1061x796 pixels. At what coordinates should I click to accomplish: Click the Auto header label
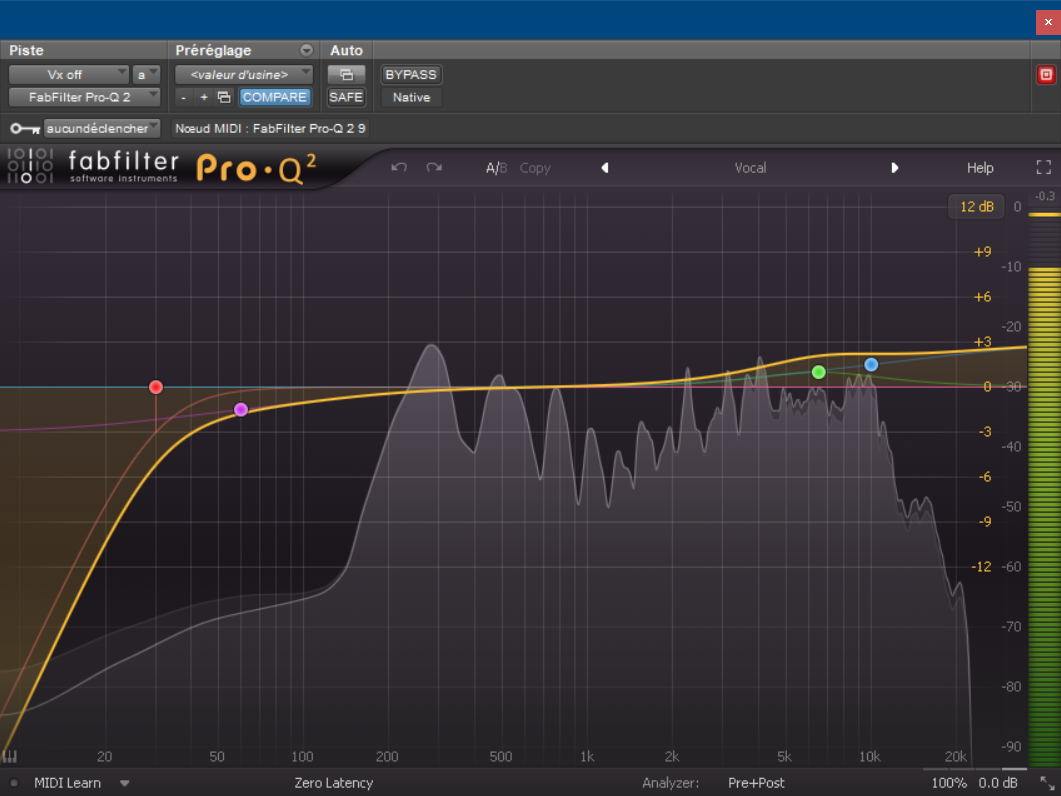click(x=346, y=50)
